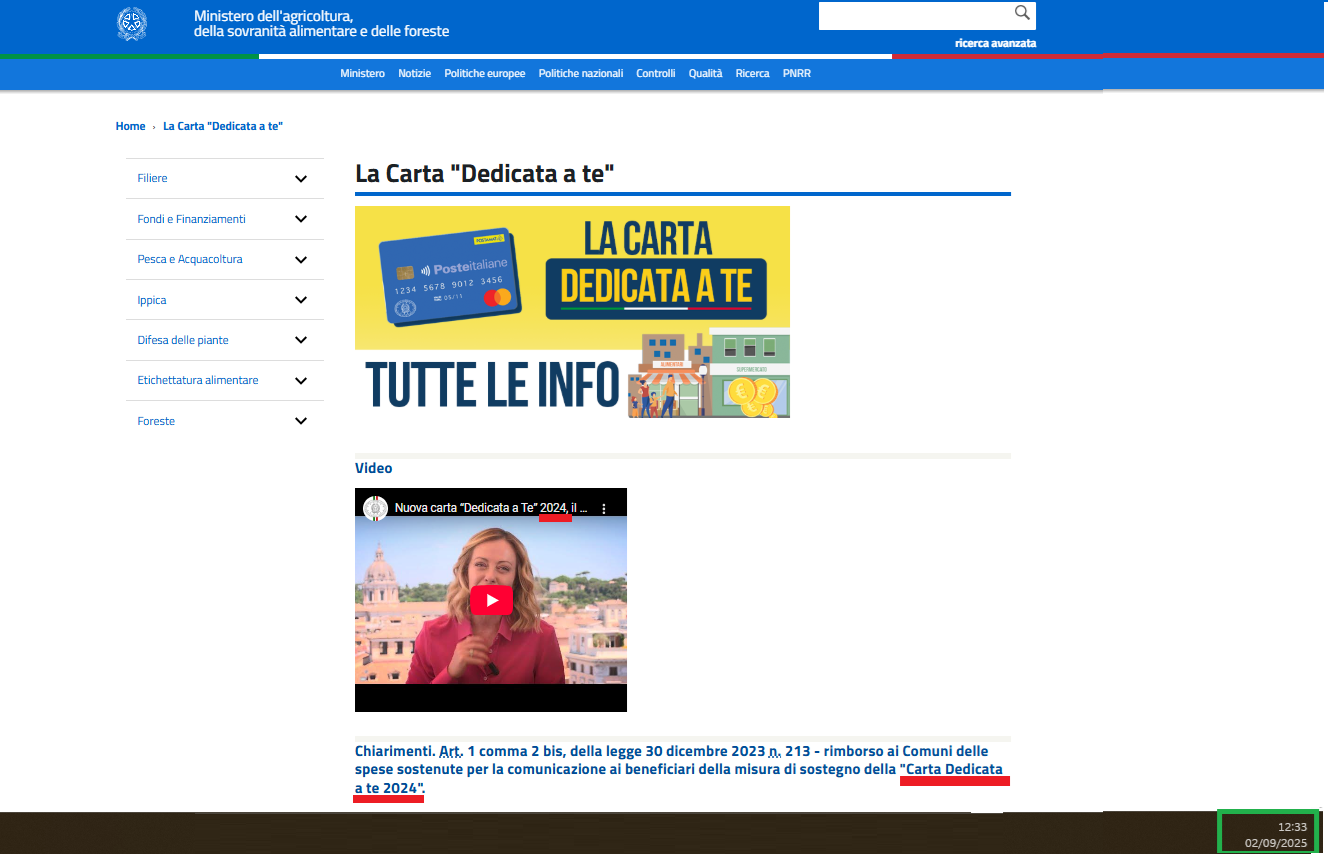1328x854 pixels.
Task: Expand the Fondi e Finanziamenti chevron
Action: coord(301,219)
